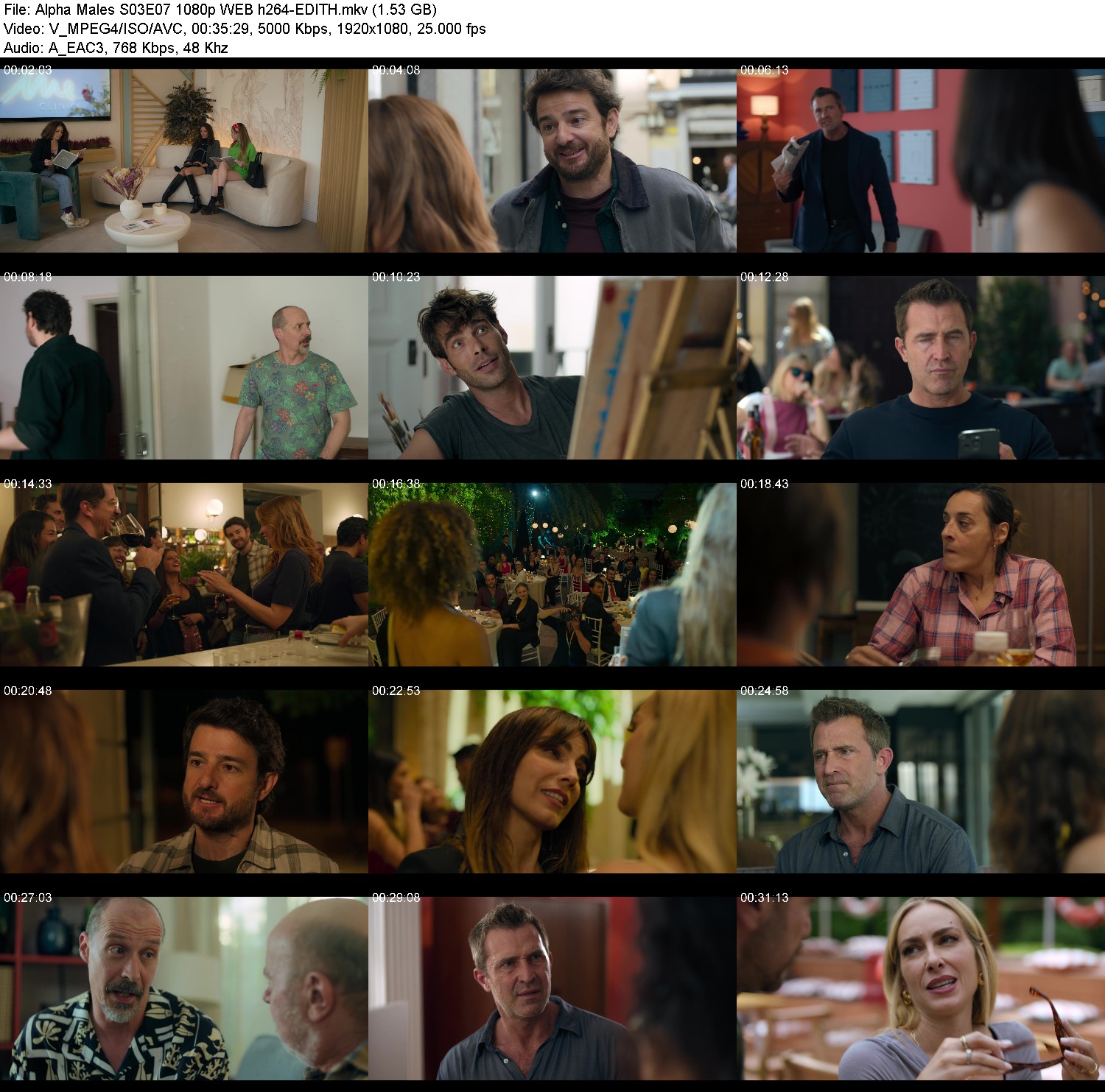Select the frame at 00:08:18
Image resolution: width=1105 pixels, height=1092 pixels.
coord(184,367)
